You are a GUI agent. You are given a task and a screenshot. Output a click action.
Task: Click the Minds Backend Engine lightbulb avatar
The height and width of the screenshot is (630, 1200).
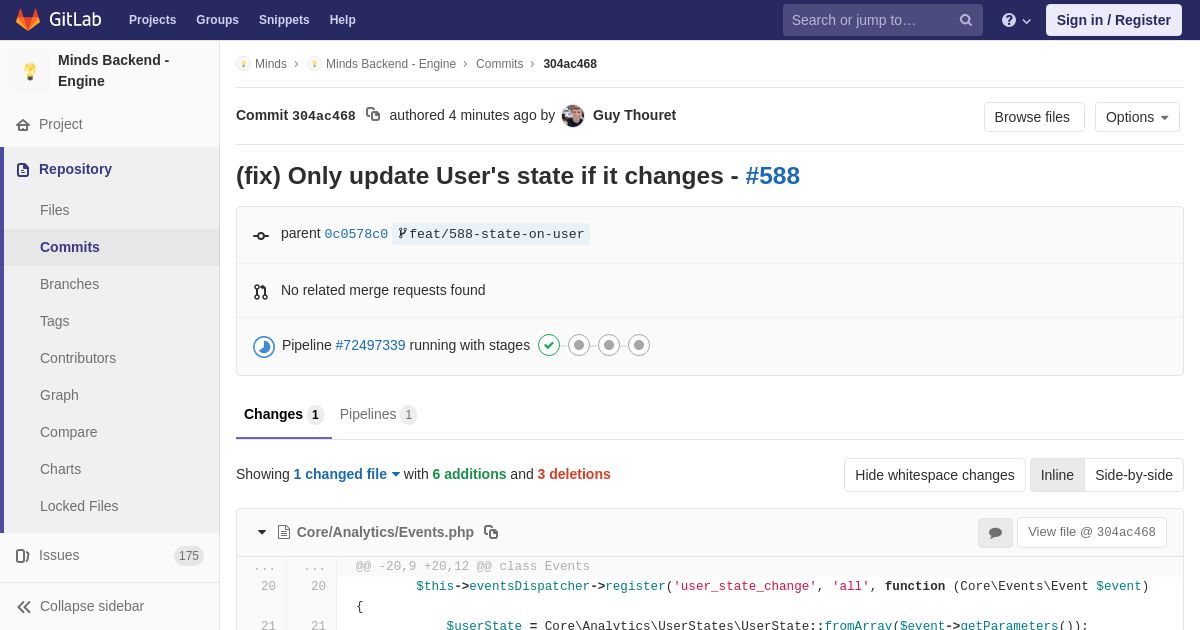(30, 71)
